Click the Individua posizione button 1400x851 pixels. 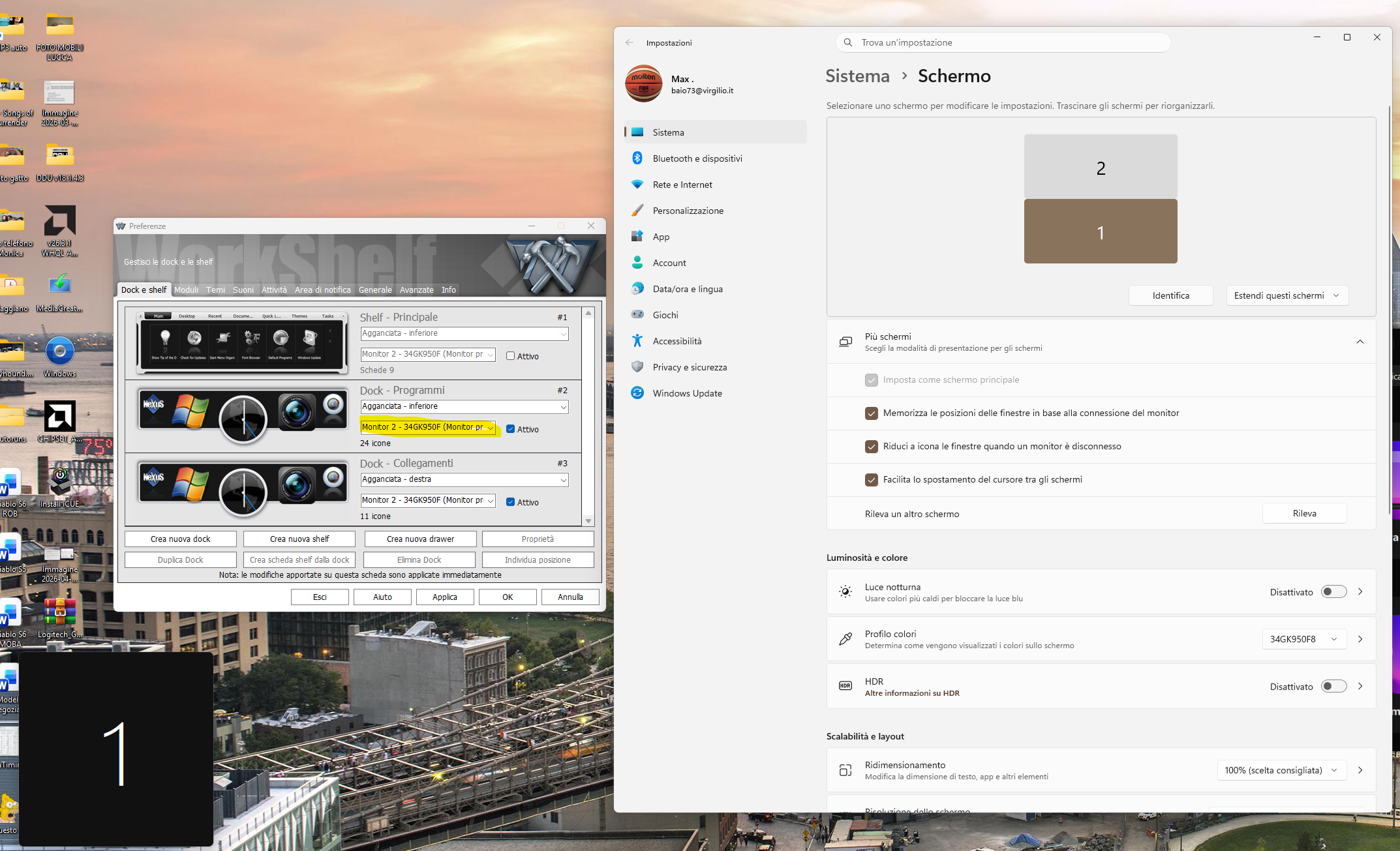point(538,560)
